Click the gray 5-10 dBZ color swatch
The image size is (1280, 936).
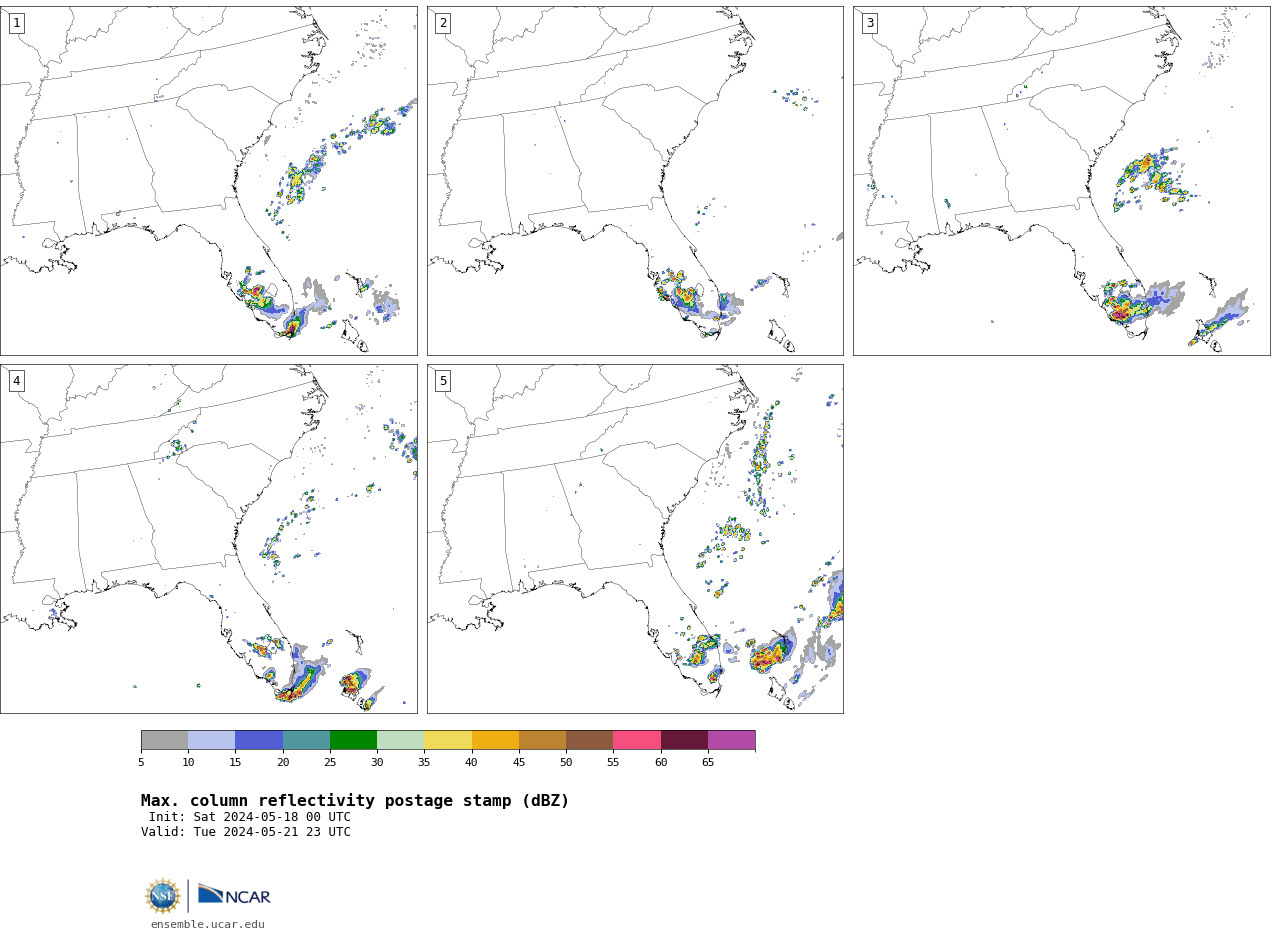(x=164, y=740)
